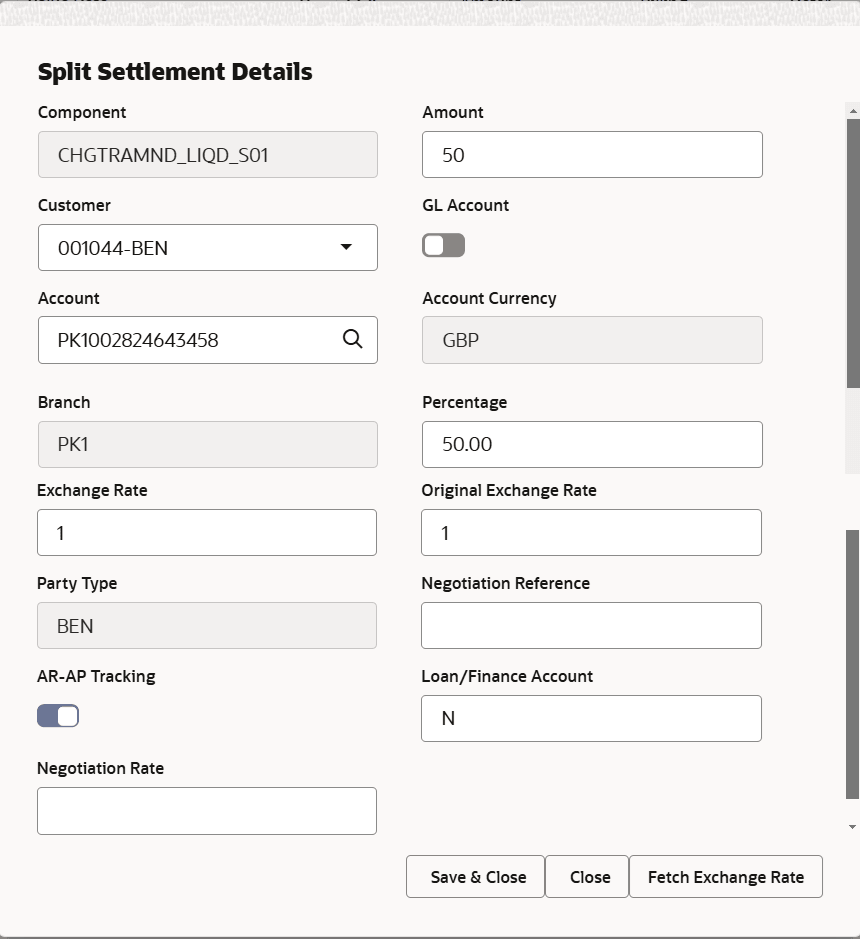Screen dimensions: 860x940
Task: Click the disabled Account Currency GBP field
Action: click(x=591, y=340)
